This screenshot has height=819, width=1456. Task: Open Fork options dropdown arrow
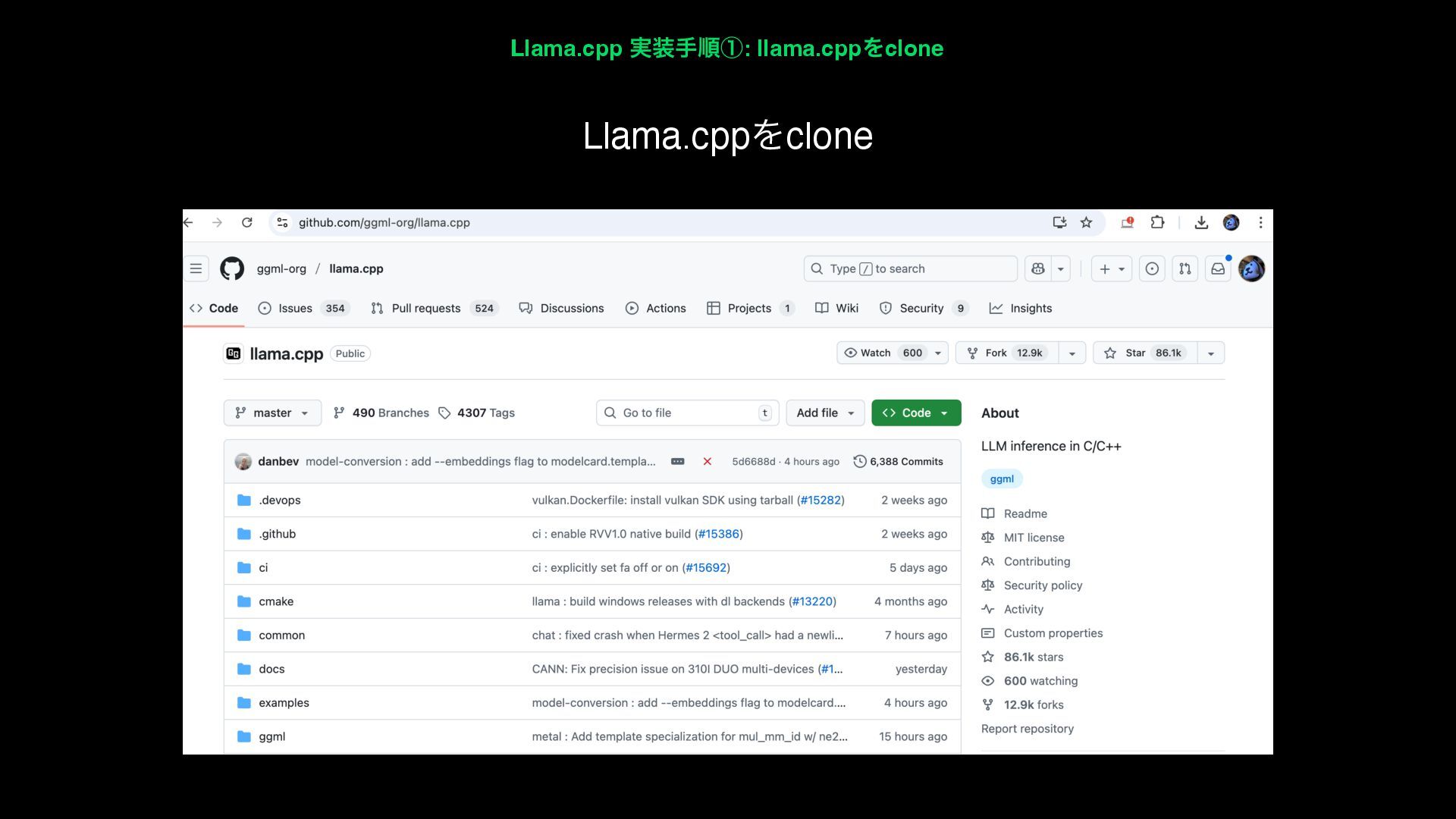tap(1072, 353)
